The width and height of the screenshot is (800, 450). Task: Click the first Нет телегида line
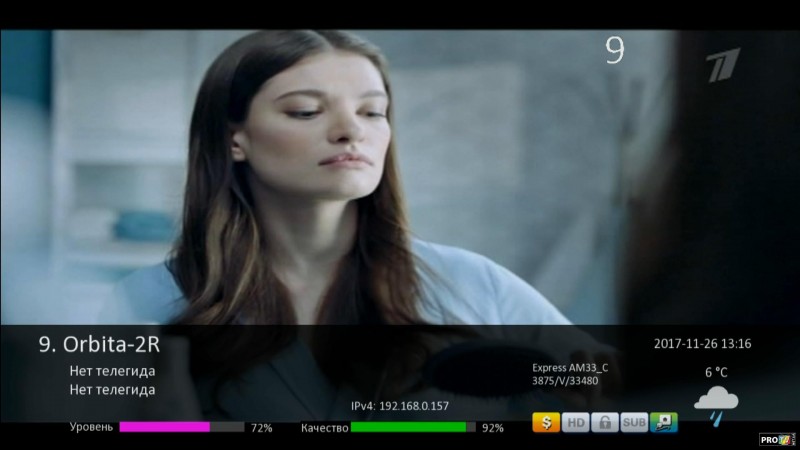pos(112,371)
